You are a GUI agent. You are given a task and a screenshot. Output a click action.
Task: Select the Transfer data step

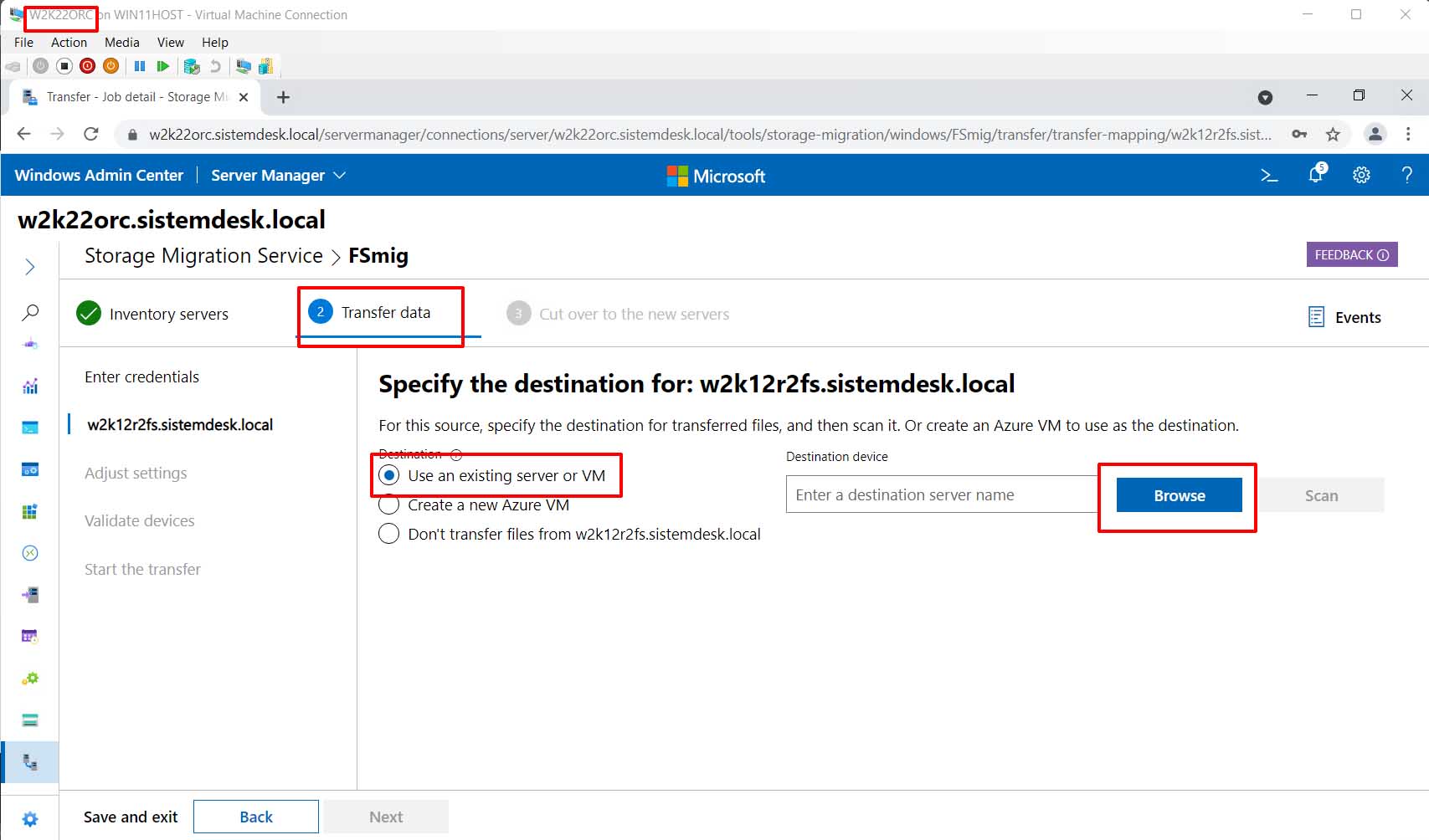click(369, 312)
